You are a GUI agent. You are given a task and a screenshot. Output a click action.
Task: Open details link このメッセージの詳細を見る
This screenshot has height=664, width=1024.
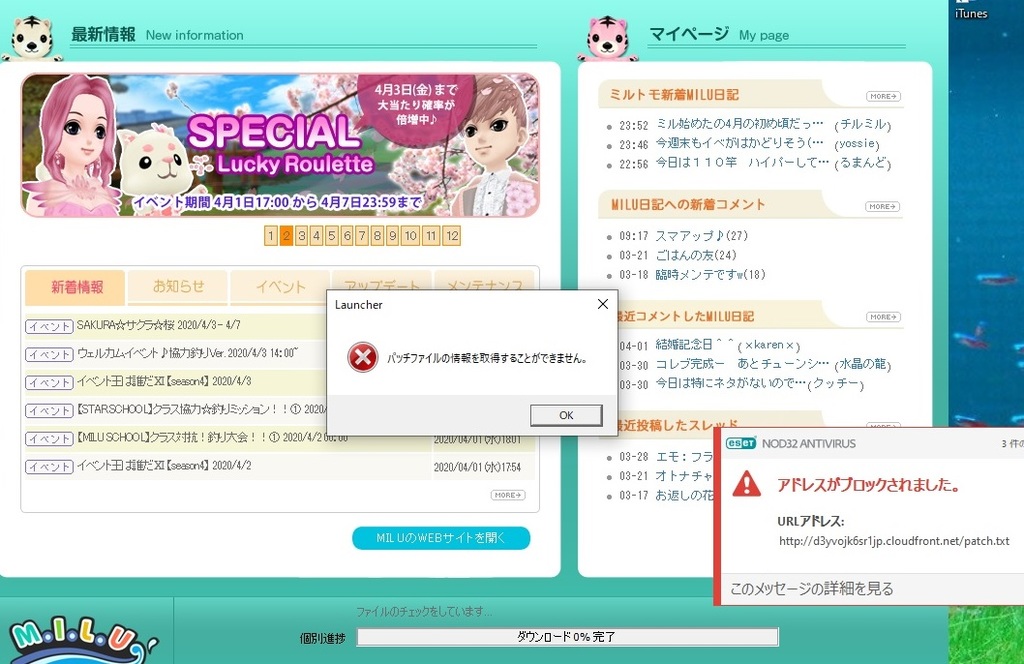pyautogui.click(x=811, y=588)
